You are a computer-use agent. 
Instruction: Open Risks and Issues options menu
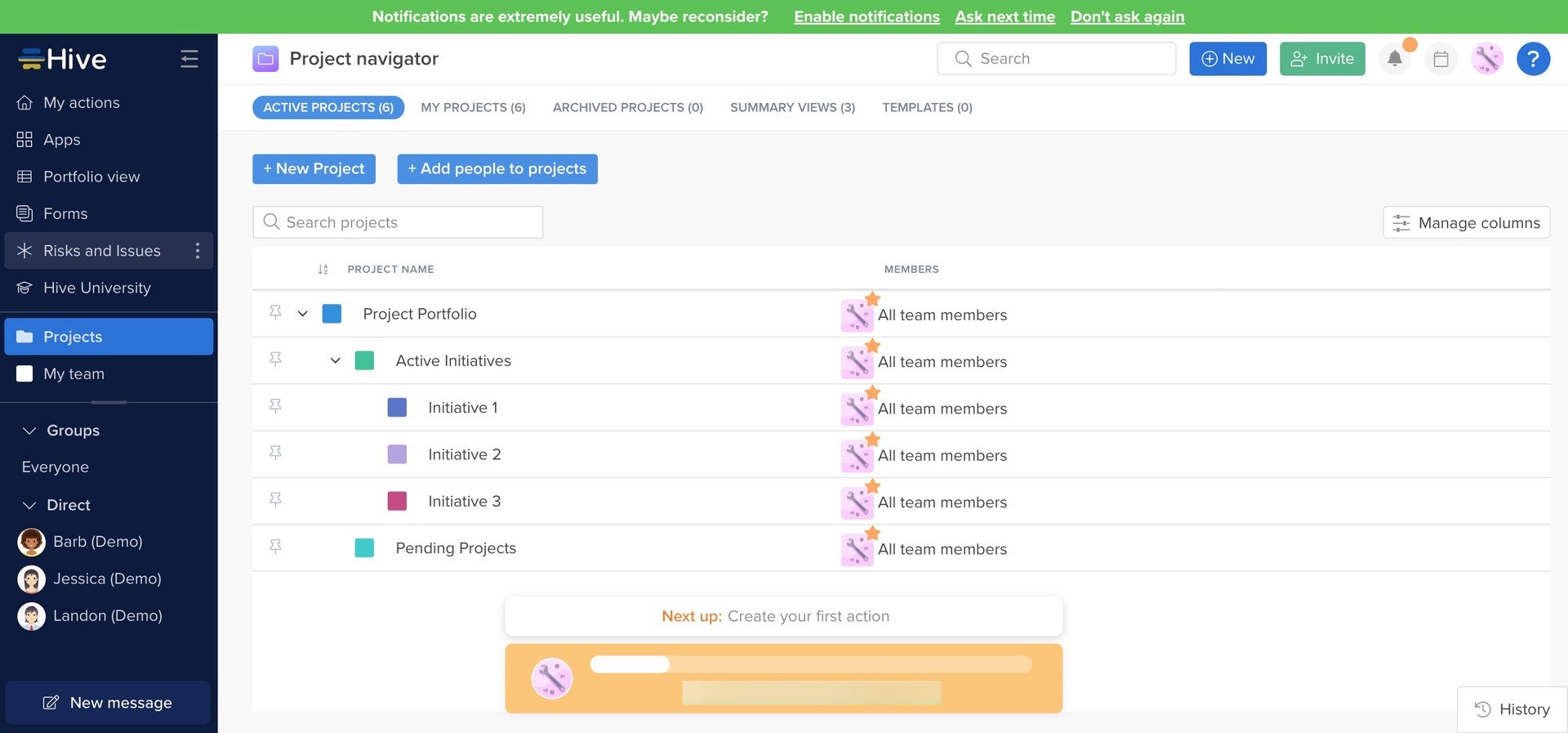click(197, 251)
